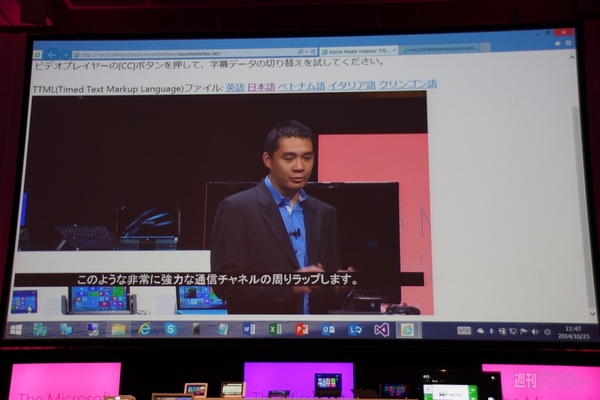Go back with the browser Back arrow
Image resolution: width=600 pixels, height=400 pixels.
click(x=52, y=55)
